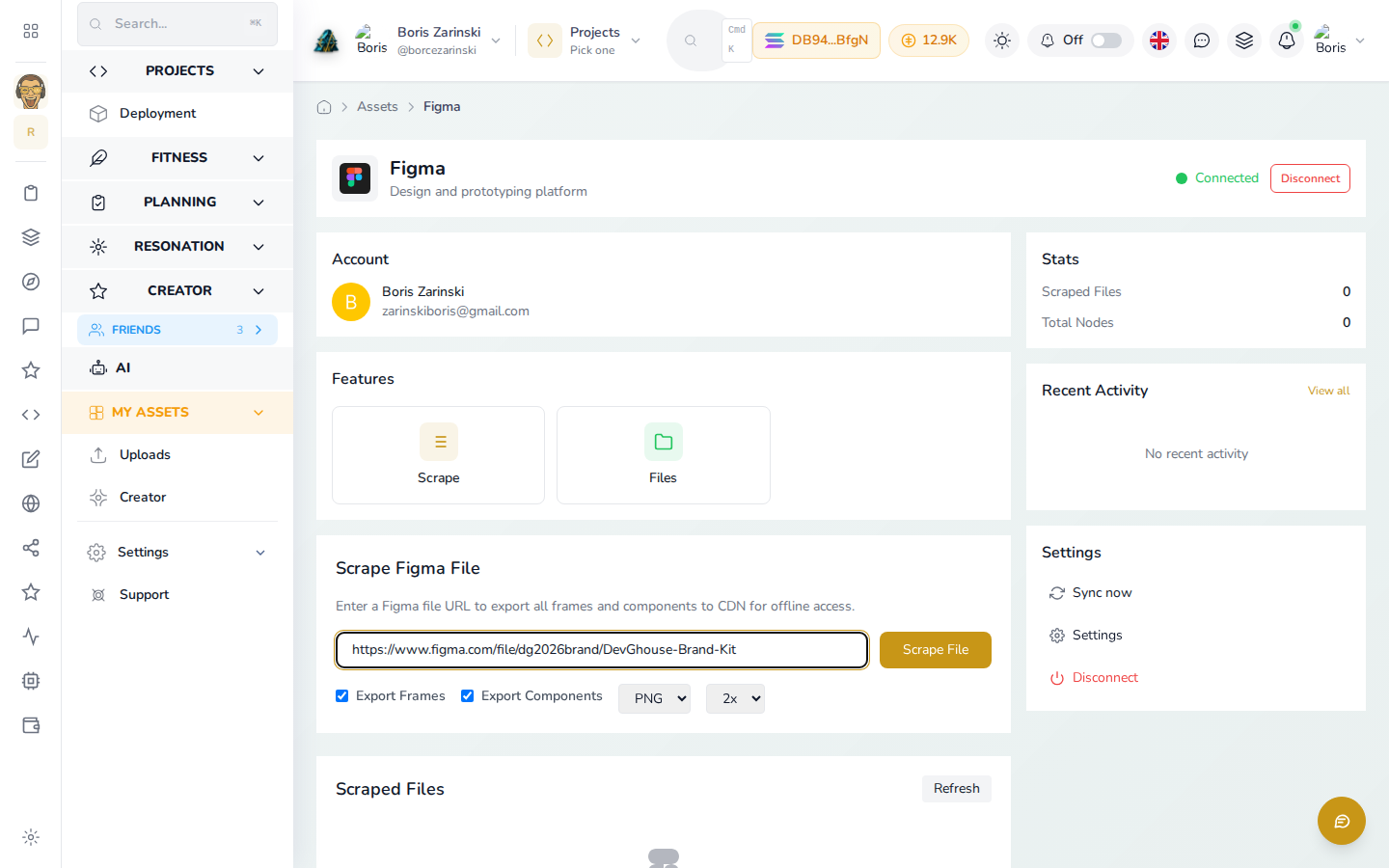
Task: Open the chat messages icon in top bar
Action: (1202, 41)
